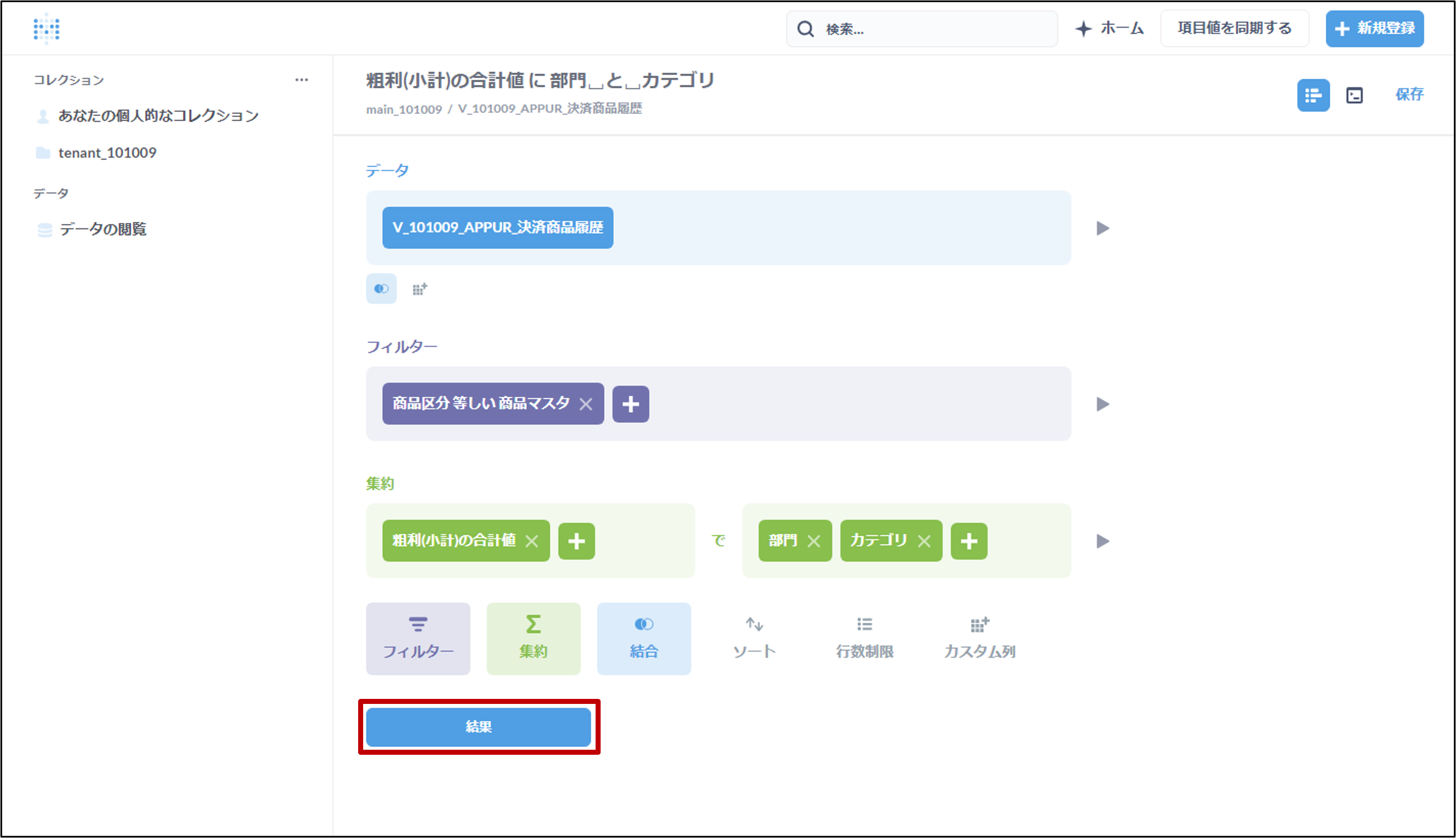Viewport: 1456px width, 838px height.
Task: Switch to notebook editor view icon
Action: pyautogui.click(x=1313, y=95)
